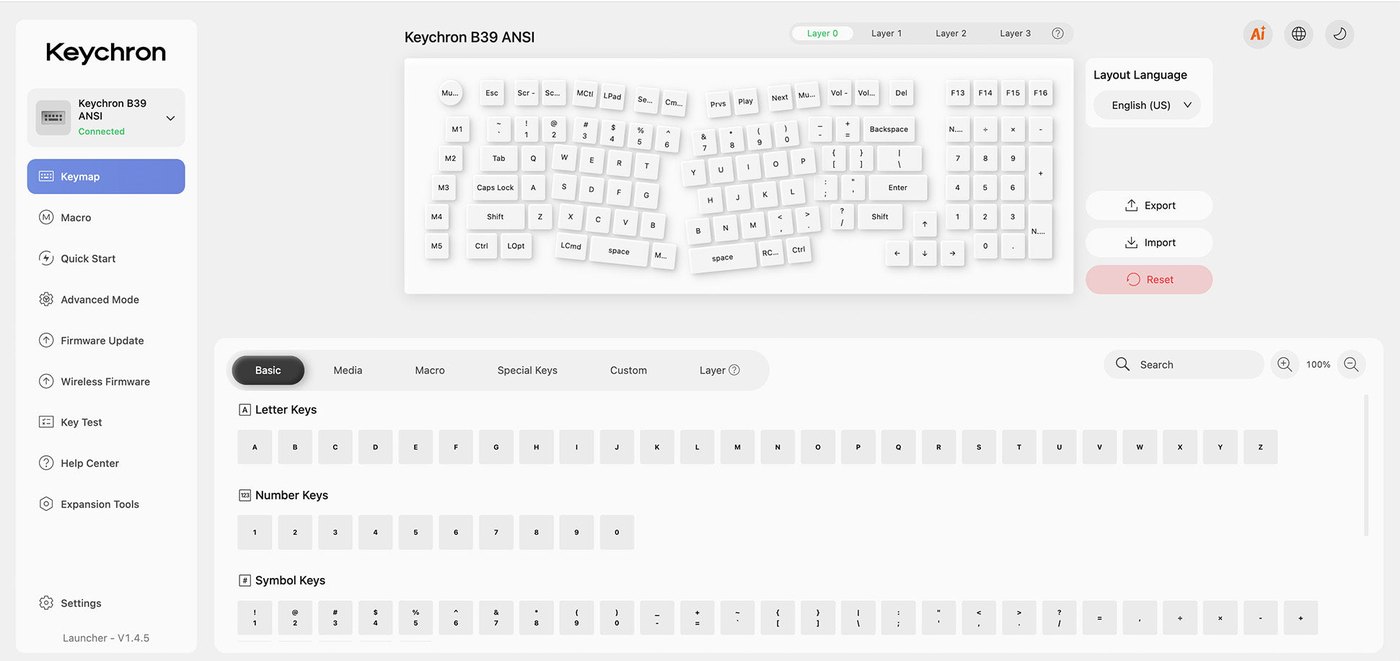Select the left arrow key on keymap
Viewport: 1400px width, 661px height.
[897, 253]
